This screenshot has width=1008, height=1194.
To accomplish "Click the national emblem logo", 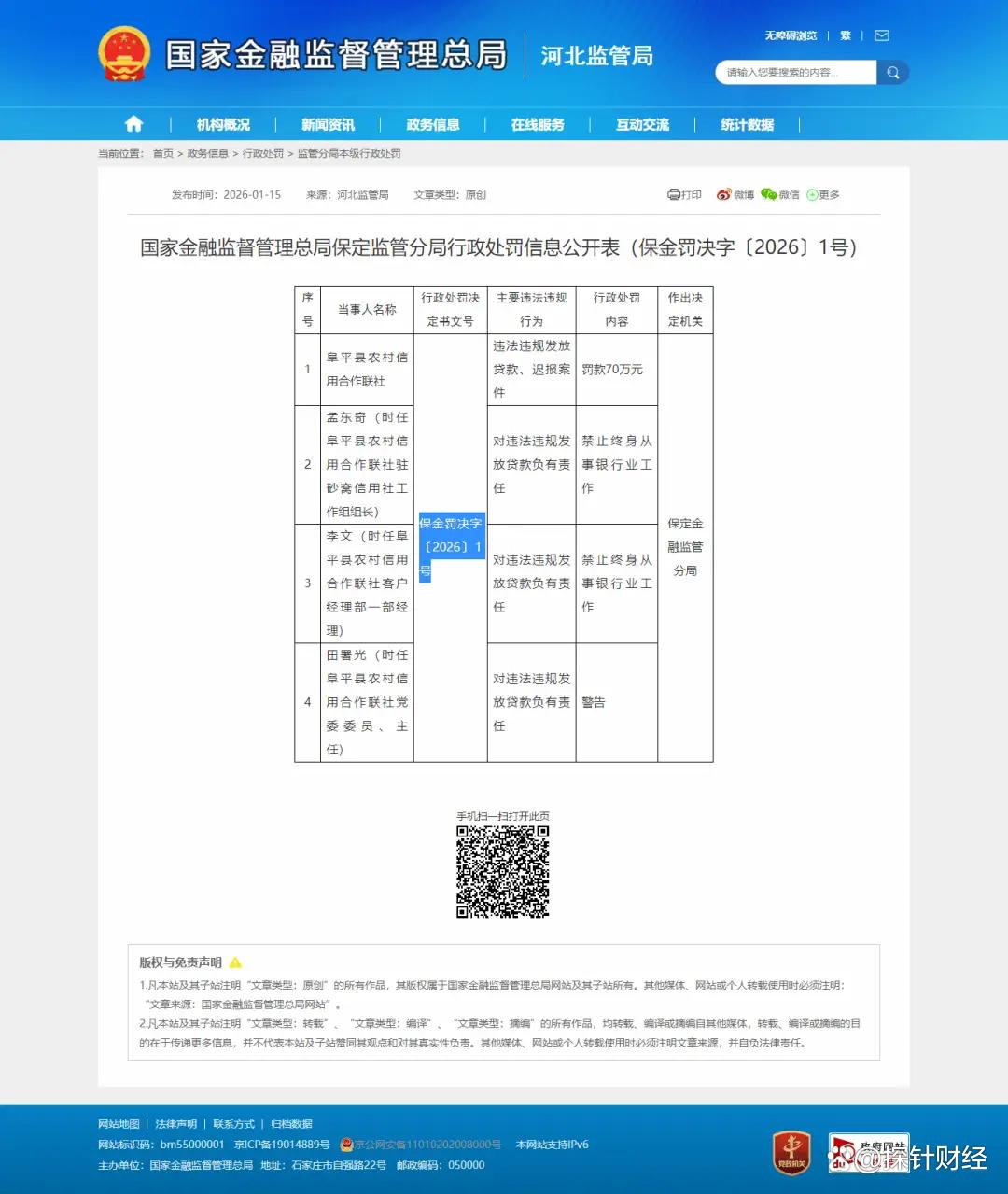I will [124, 54].
